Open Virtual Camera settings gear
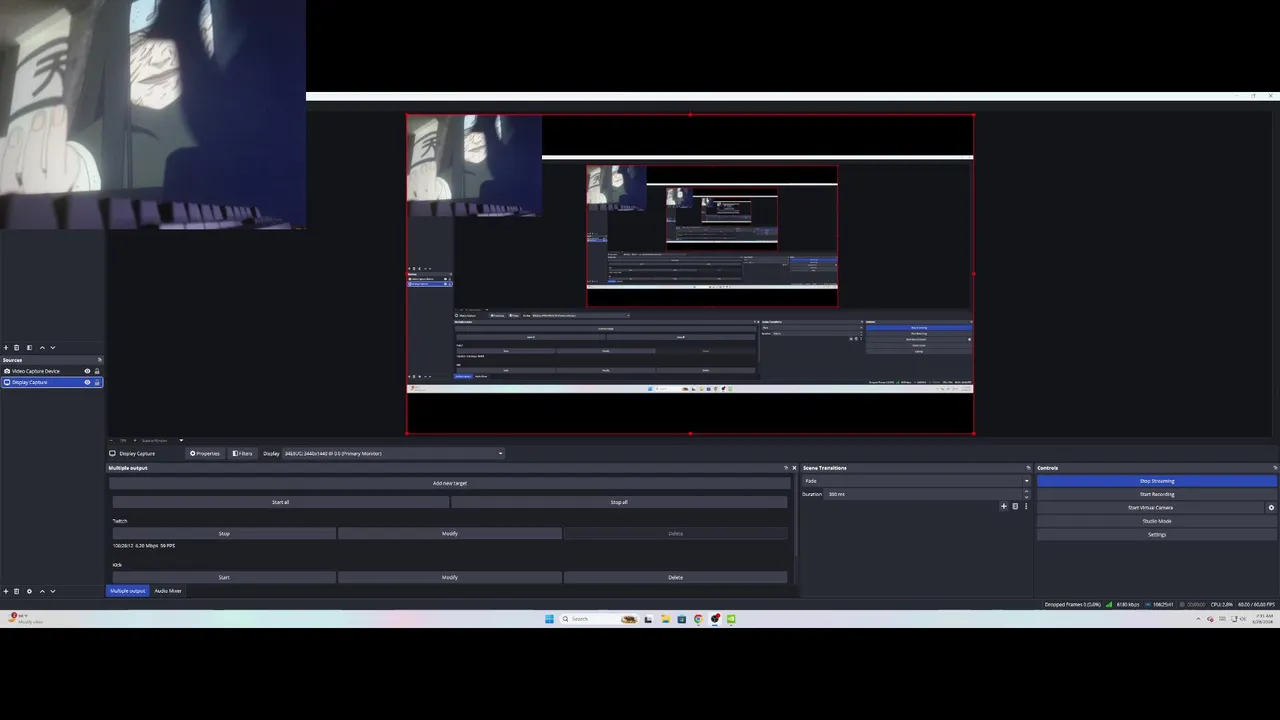Viewport: 1280px width, 720px height. (1272, 508)
